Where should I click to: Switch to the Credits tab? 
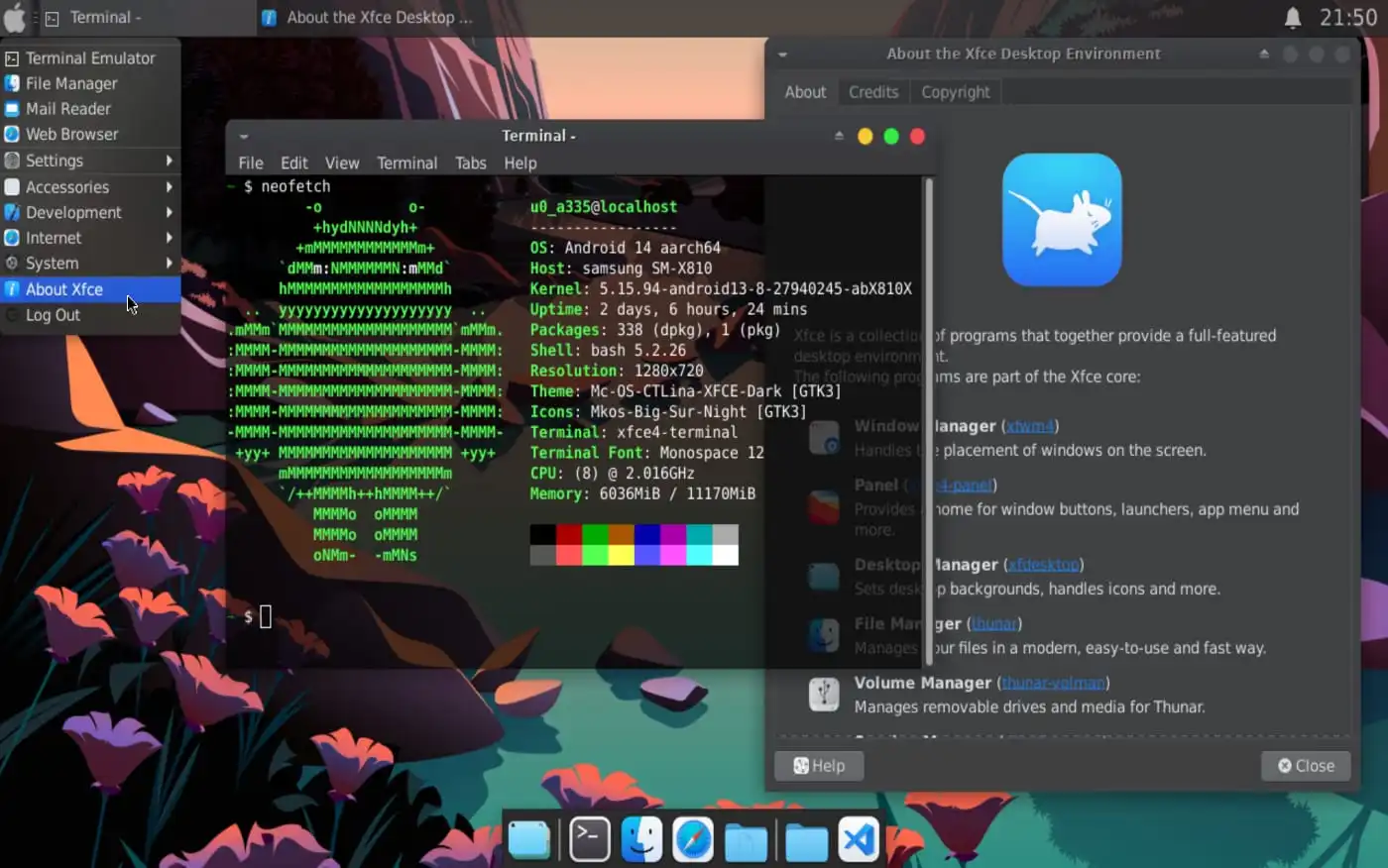873,92
